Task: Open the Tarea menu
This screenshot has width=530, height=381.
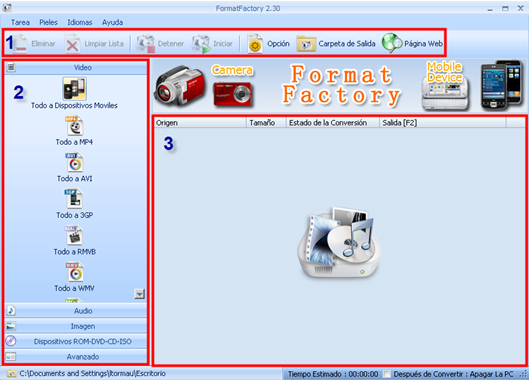Action: pyautogui.click(x=20, y=22)
